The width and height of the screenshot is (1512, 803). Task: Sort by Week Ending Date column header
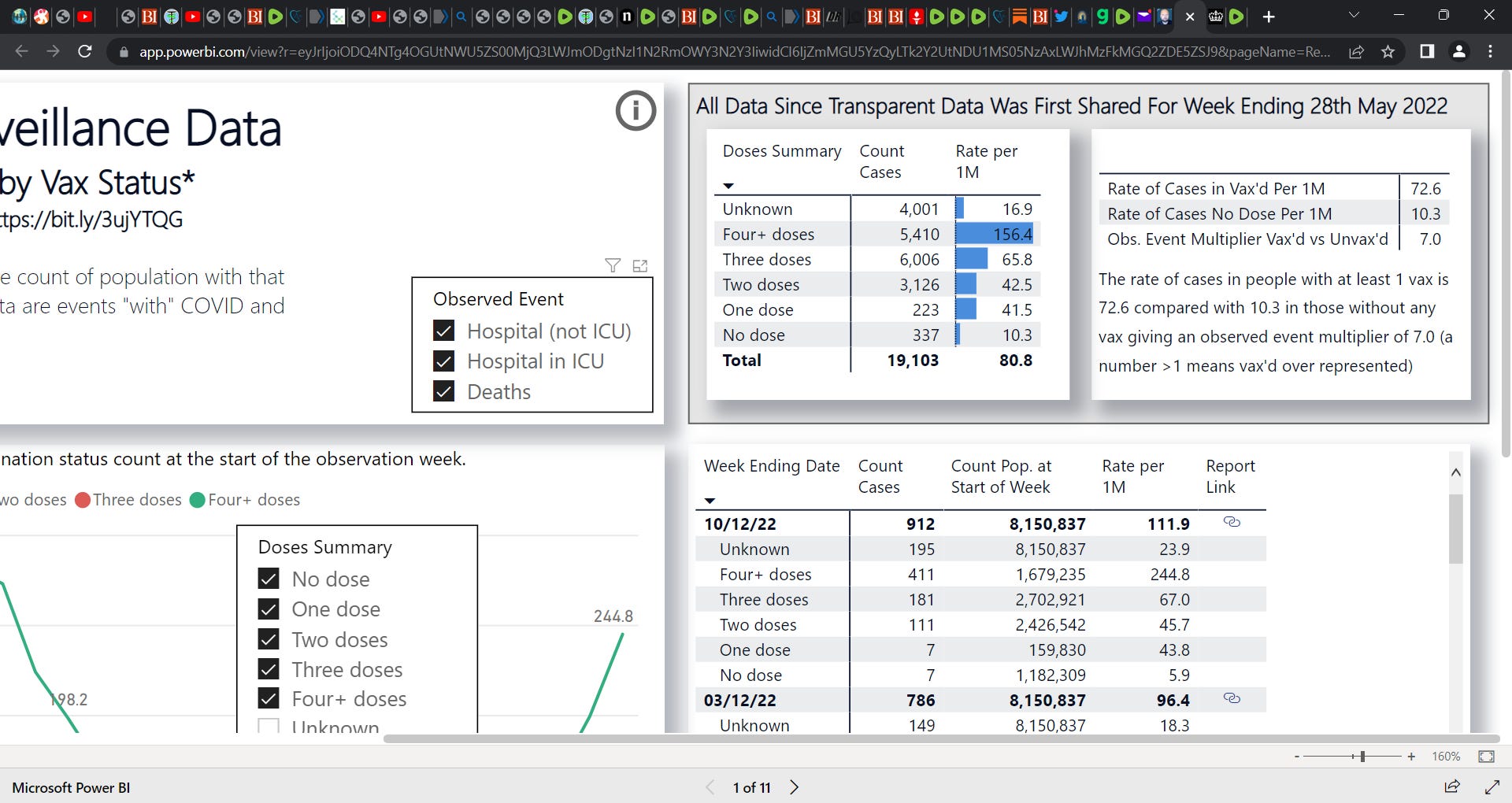(772, 466)
